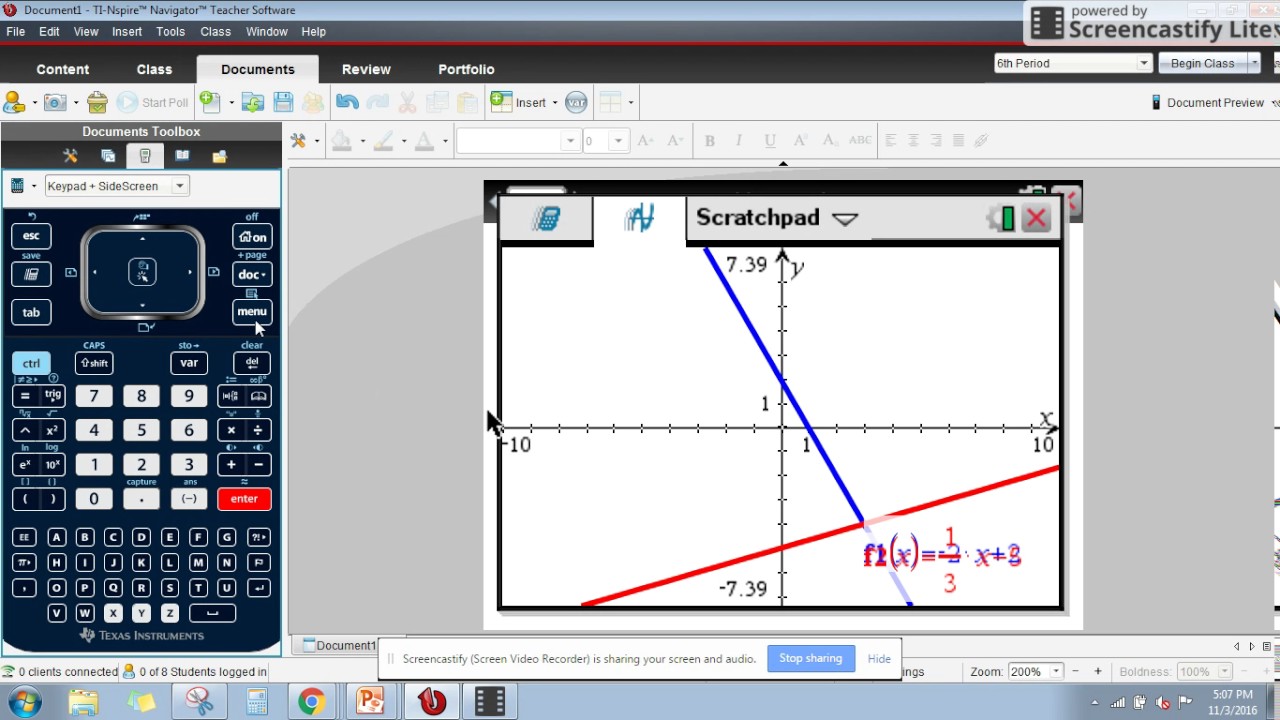Switch to the Review workspace tab

[366, 69]
